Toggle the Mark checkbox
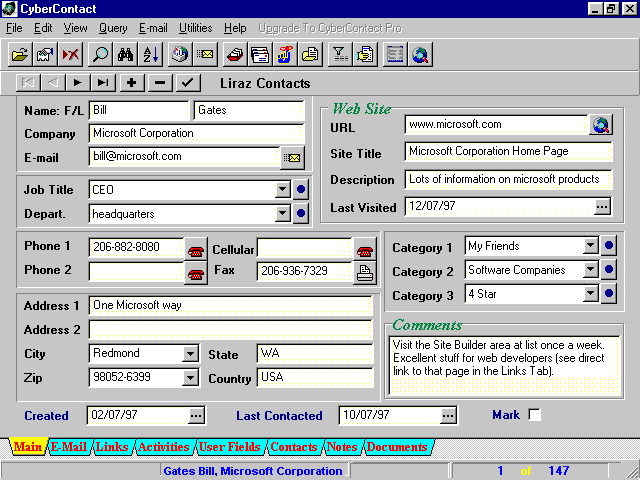 (534, 415)
